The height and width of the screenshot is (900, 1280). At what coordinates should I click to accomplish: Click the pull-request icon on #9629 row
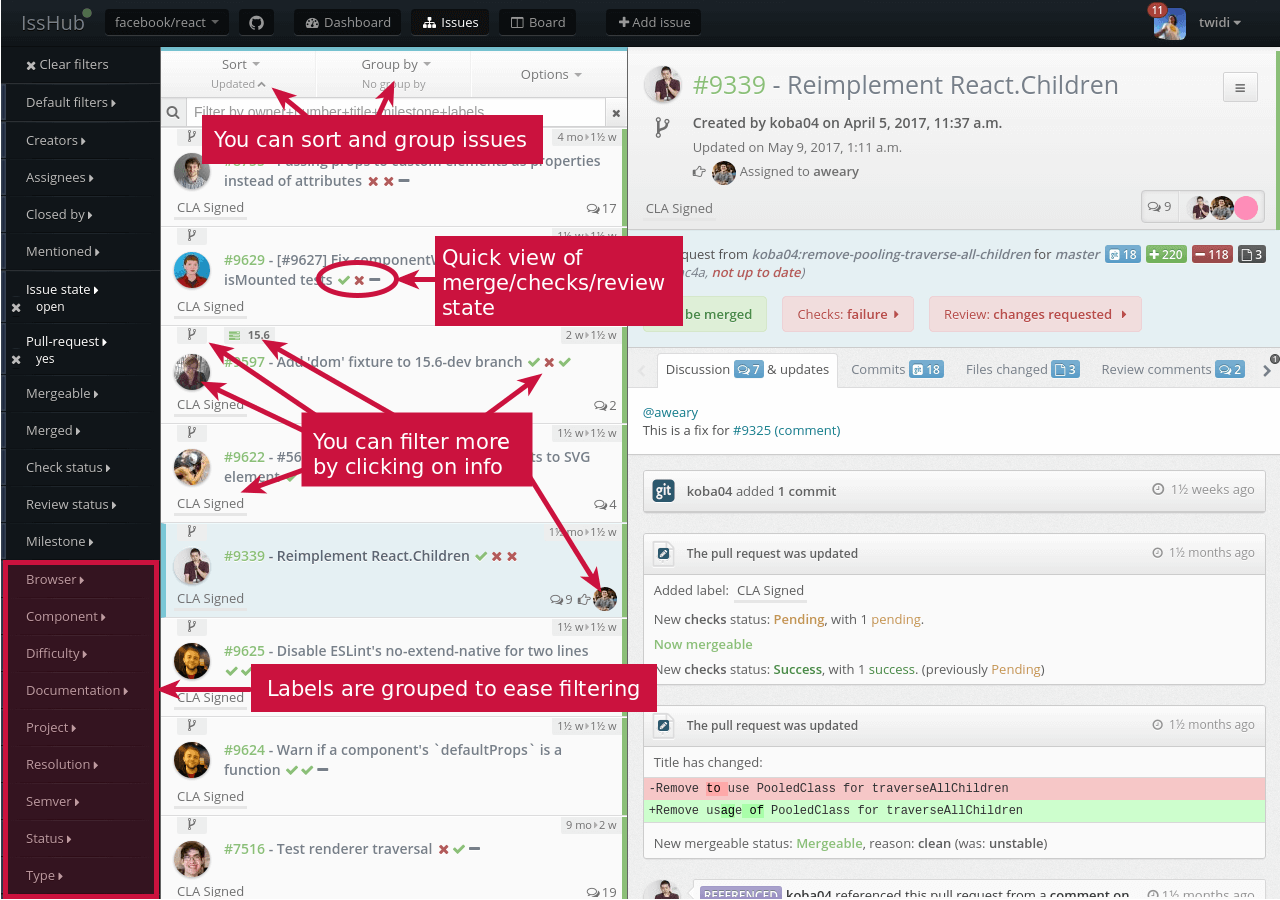pyautogui.click(x=191, y=235)
